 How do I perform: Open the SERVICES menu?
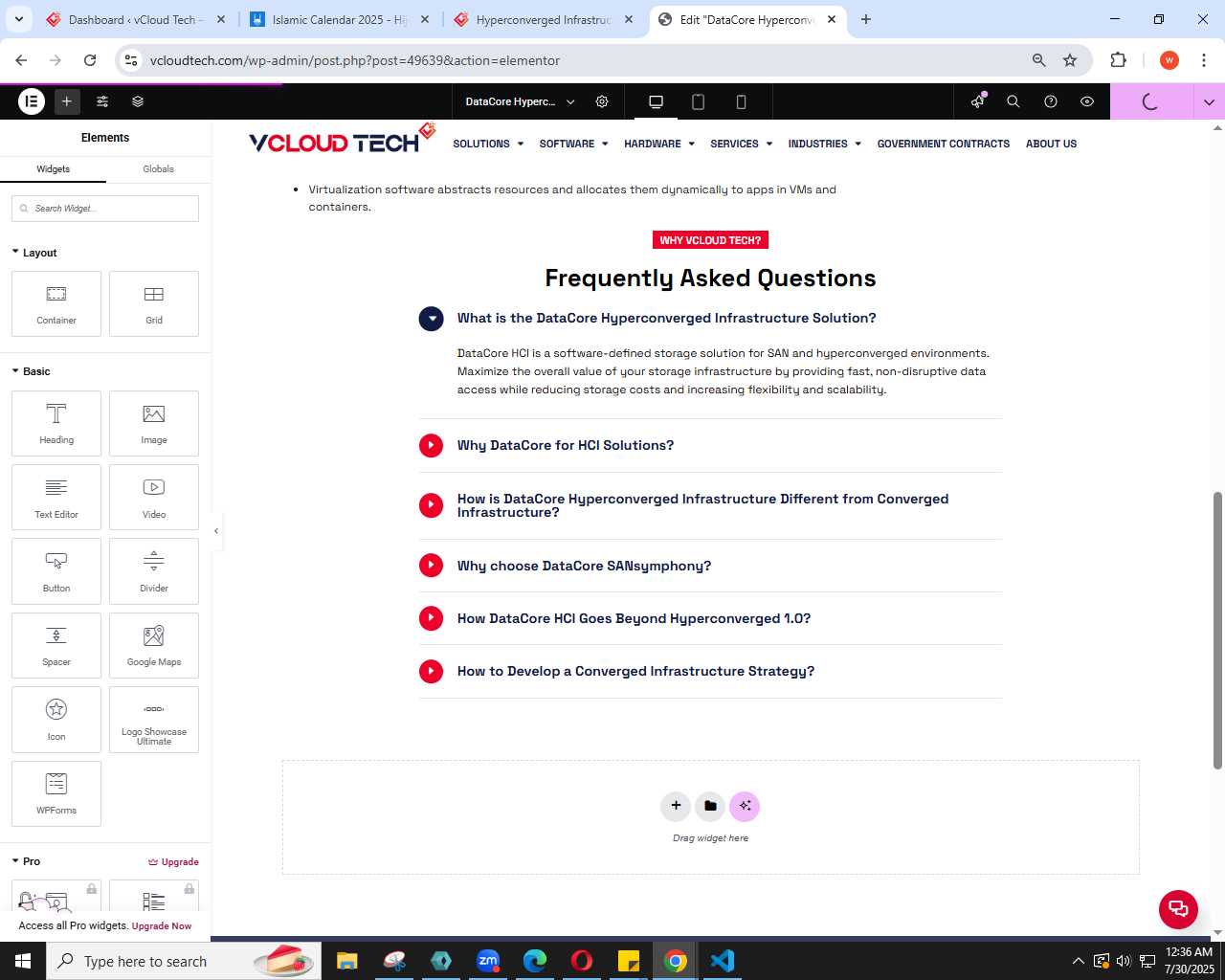741,144
